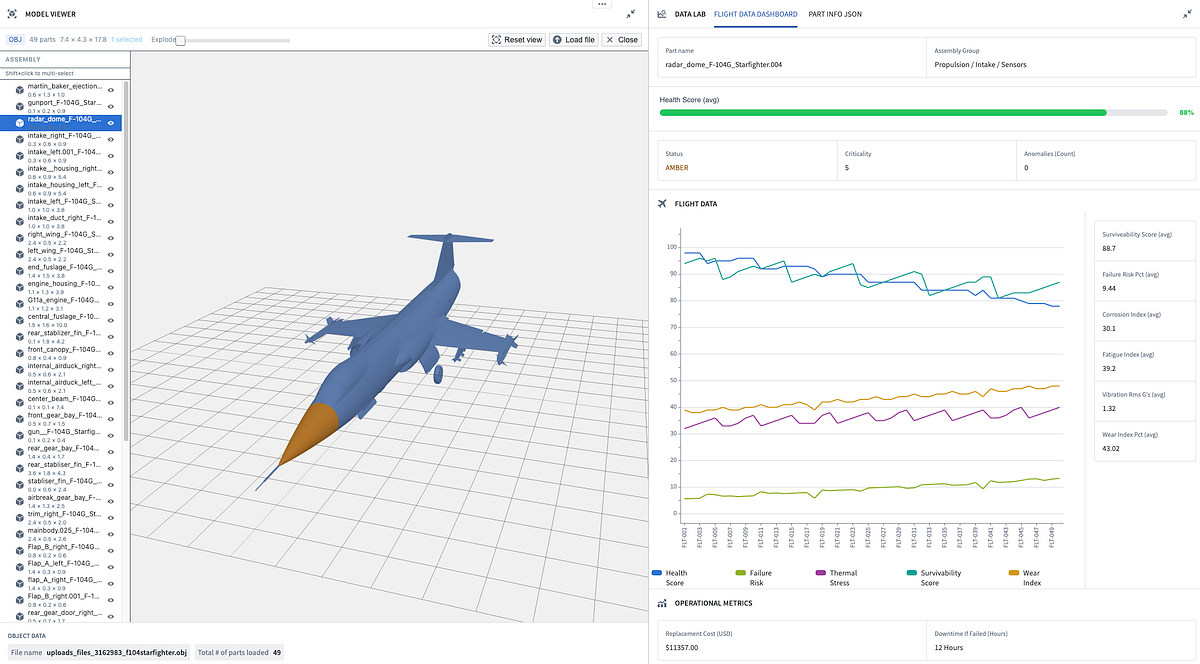Select Flap_B_right_F-104G part row

(x=61, y=550)
